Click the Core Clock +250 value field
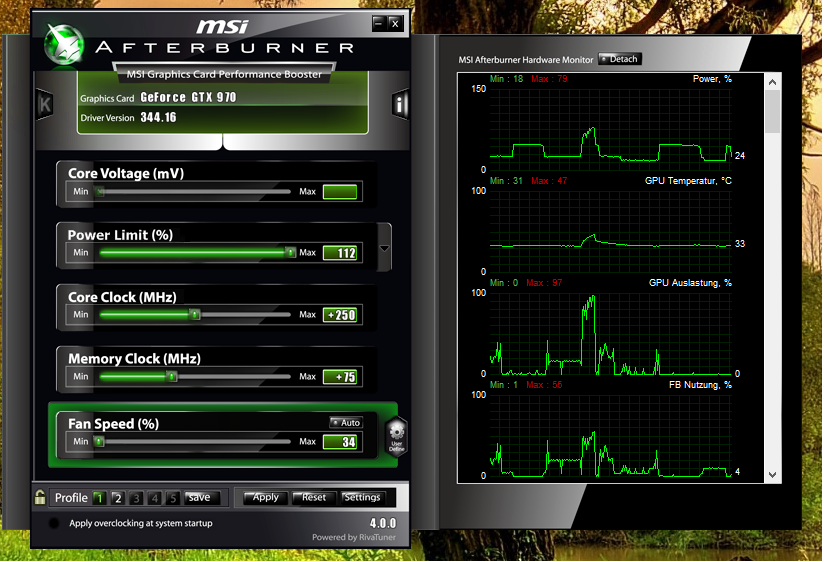This screenshot has height=562, width=824. tap(340, 315)
